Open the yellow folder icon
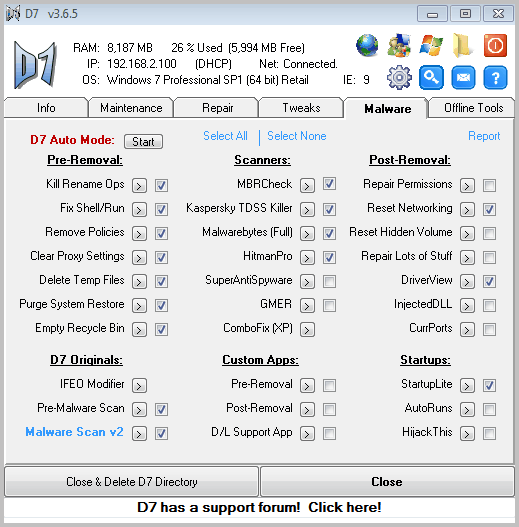The image size is (519, 527). point(463,45)
